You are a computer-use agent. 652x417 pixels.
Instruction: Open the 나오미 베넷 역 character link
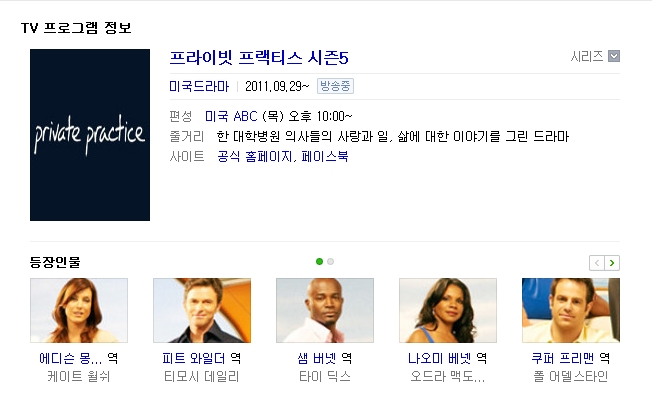pyautogui.click(x=447, y=358)
